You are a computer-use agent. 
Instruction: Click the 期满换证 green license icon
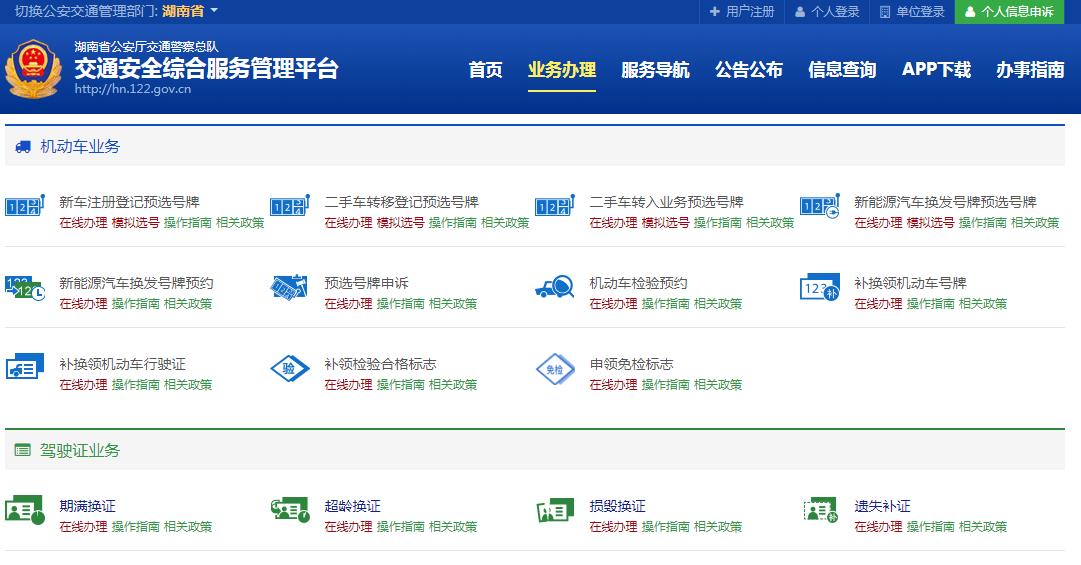[25, 510]
